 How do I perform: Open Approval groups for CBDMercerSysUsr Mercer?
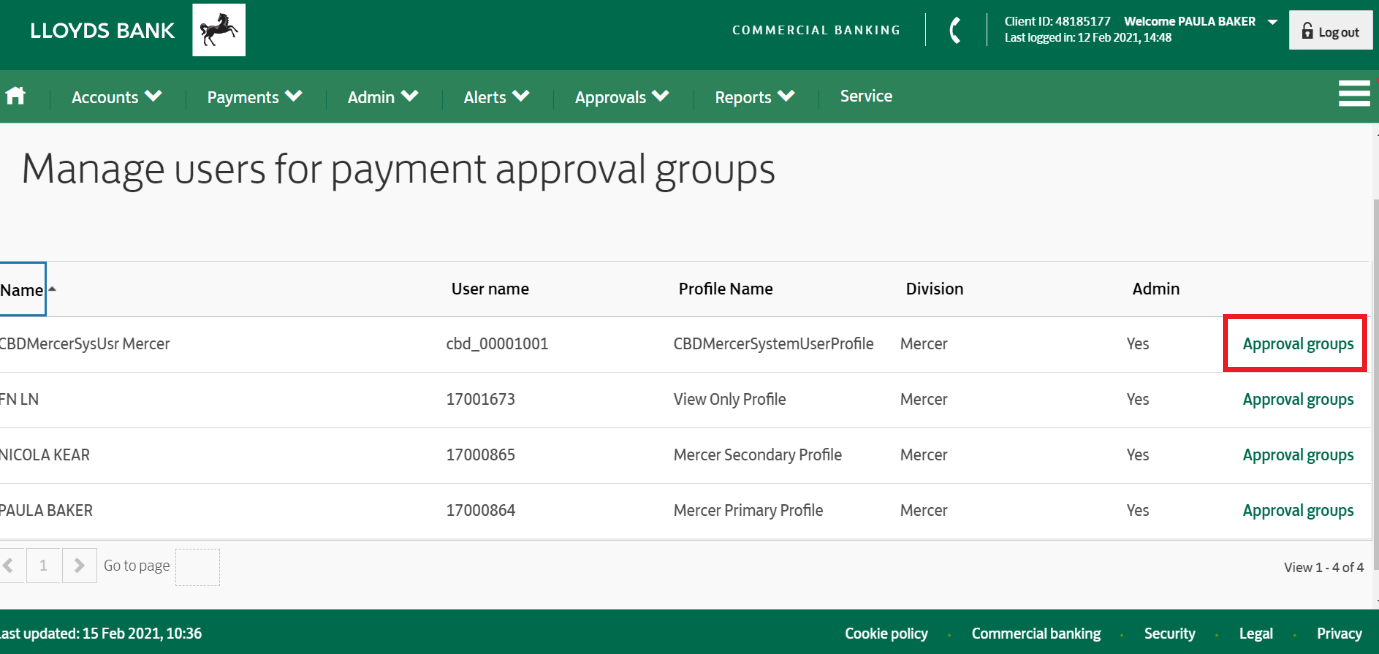click(x=1298, y=344)
